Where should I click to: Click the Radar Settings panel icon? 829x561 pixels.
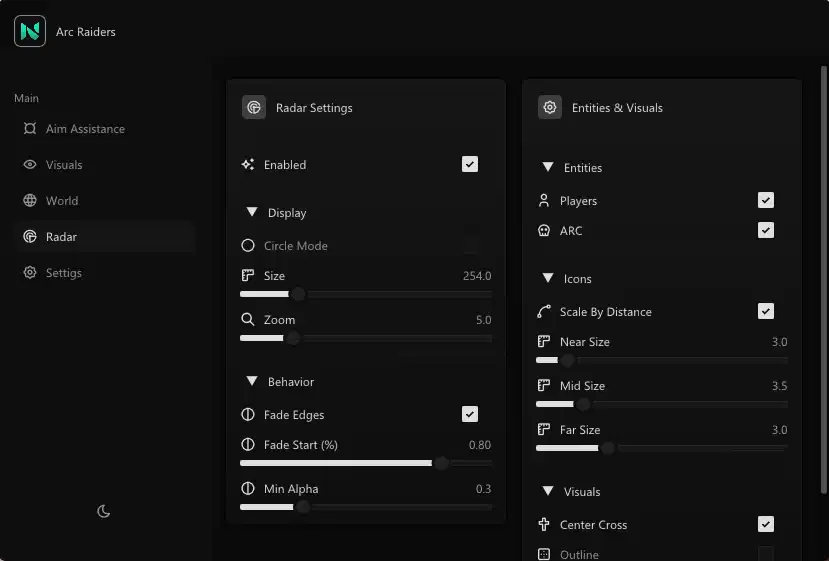254,108
